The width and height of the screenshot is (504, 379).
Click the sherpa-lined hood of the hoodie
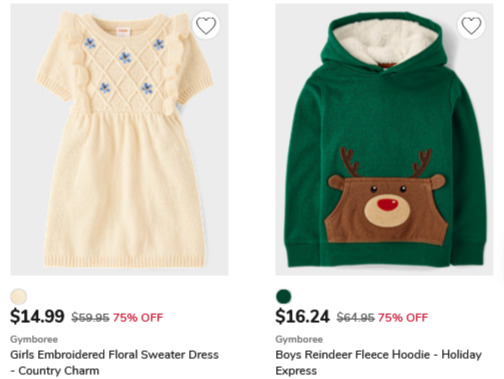384,40
